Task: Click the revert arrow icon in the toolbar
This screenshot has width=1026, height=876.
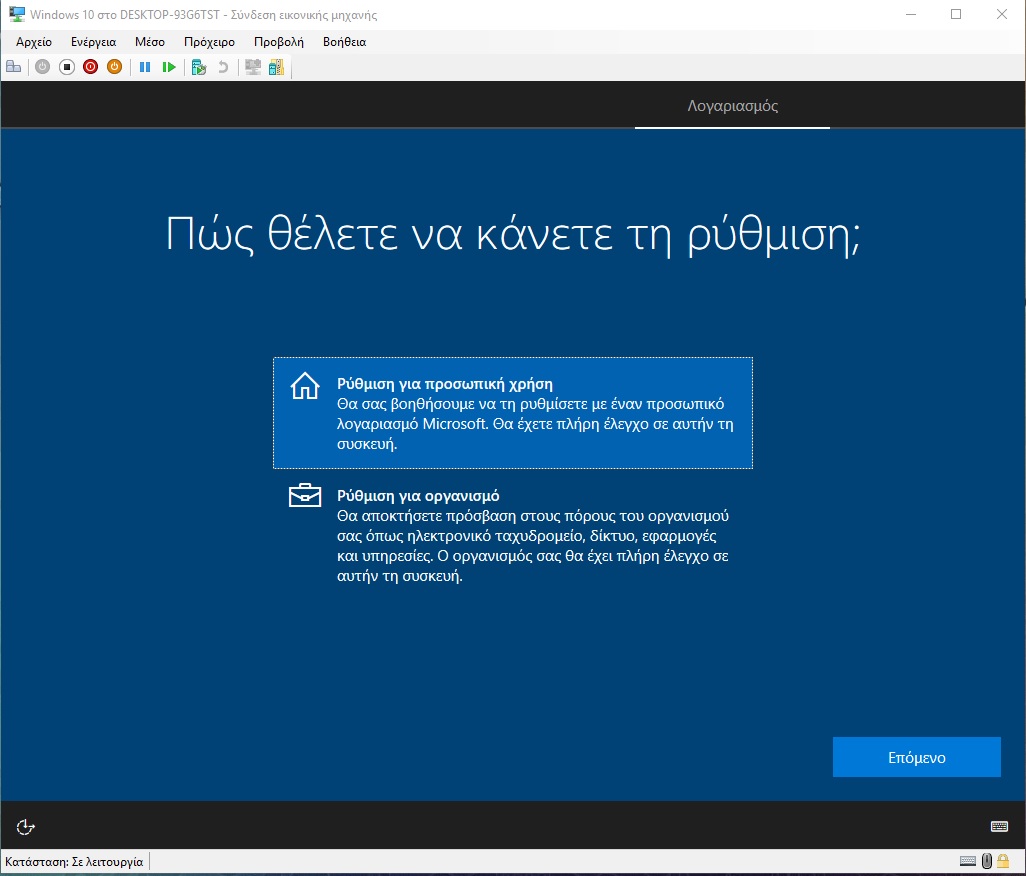Action: [x=223, y=67]
